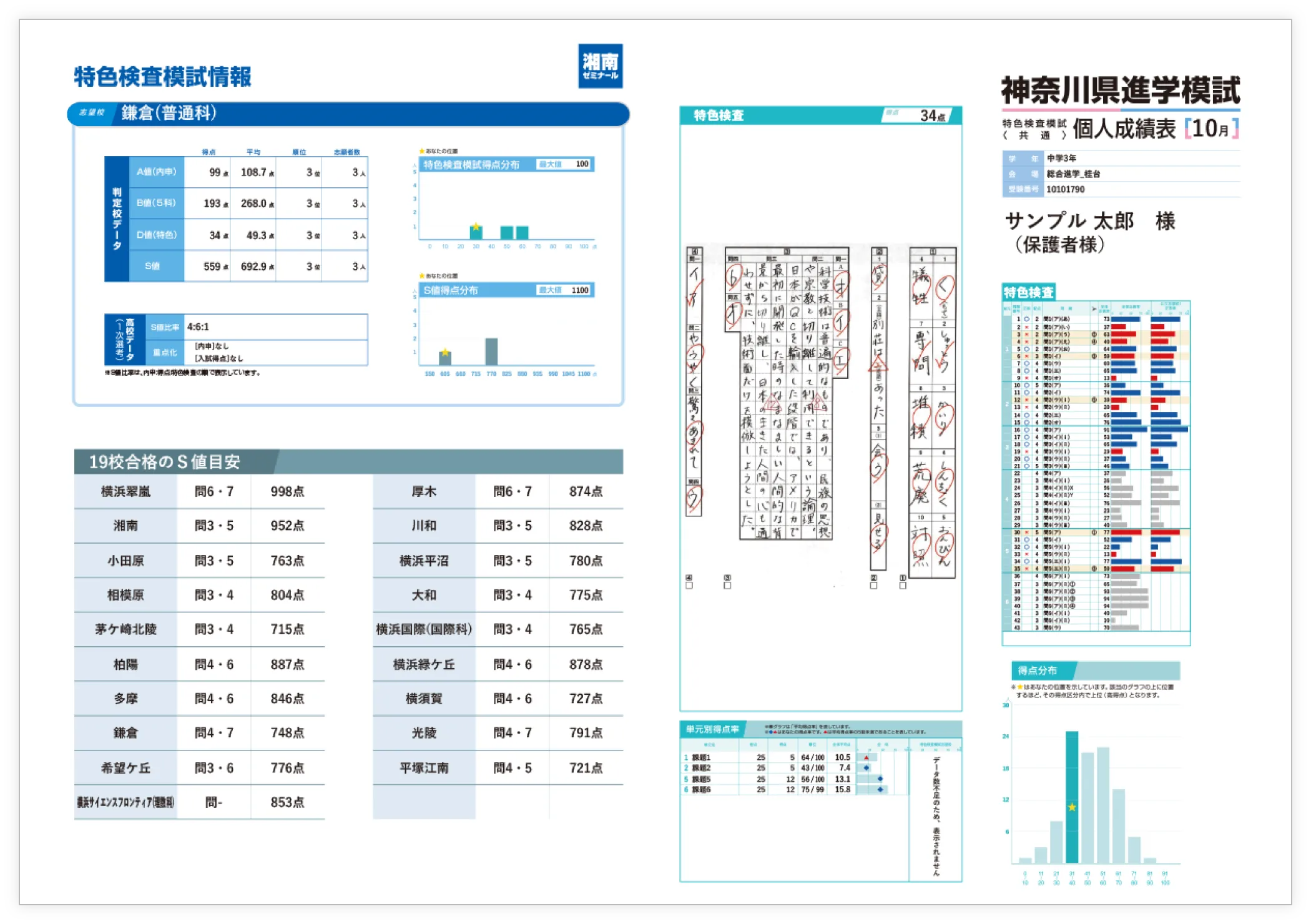Click the 998点 score value
Image resolution: width=1311 pixels, height=924 pixels.
click(x=287, y=491)
